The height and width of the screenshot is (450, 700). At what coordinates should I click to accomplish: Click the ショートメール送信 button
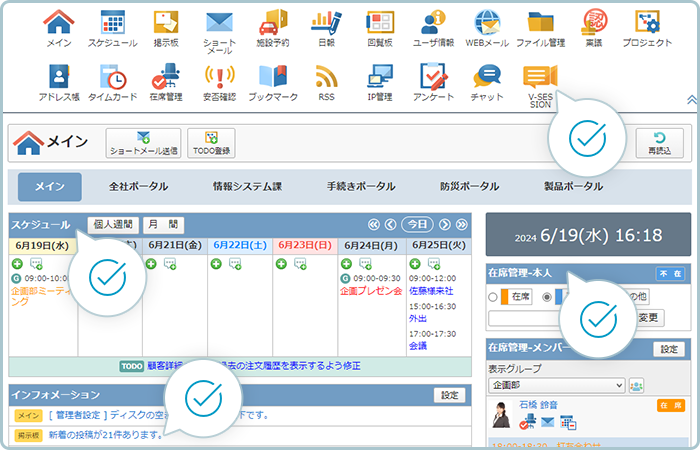coord(144,143)
